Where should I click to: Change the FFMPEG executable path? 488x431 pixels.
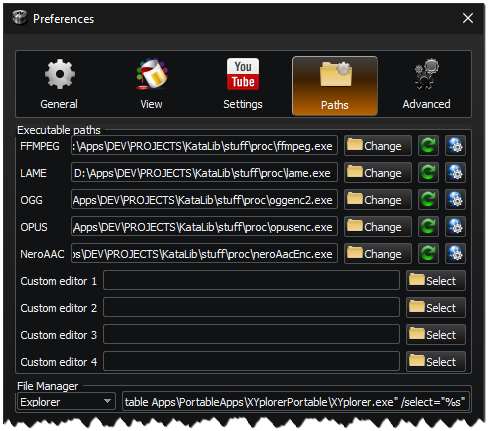[x=378, y=146]
